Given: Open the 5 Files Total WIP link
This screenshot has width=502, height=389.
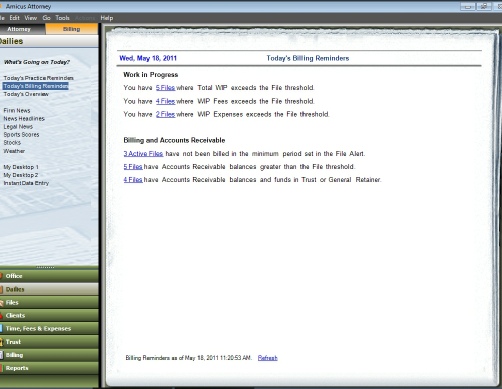Looking at the screenshot, I should 165,88.
